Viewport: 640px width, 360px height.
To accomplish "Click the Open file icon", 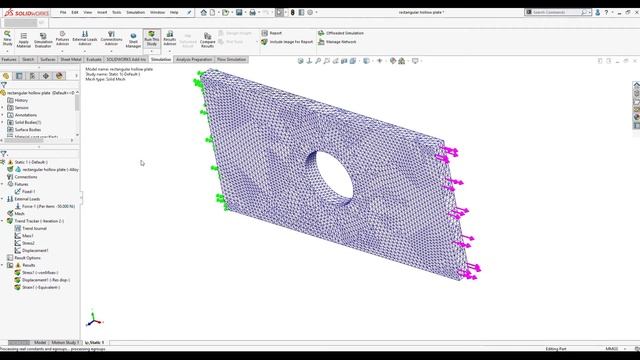I will (x=225, y=13).
